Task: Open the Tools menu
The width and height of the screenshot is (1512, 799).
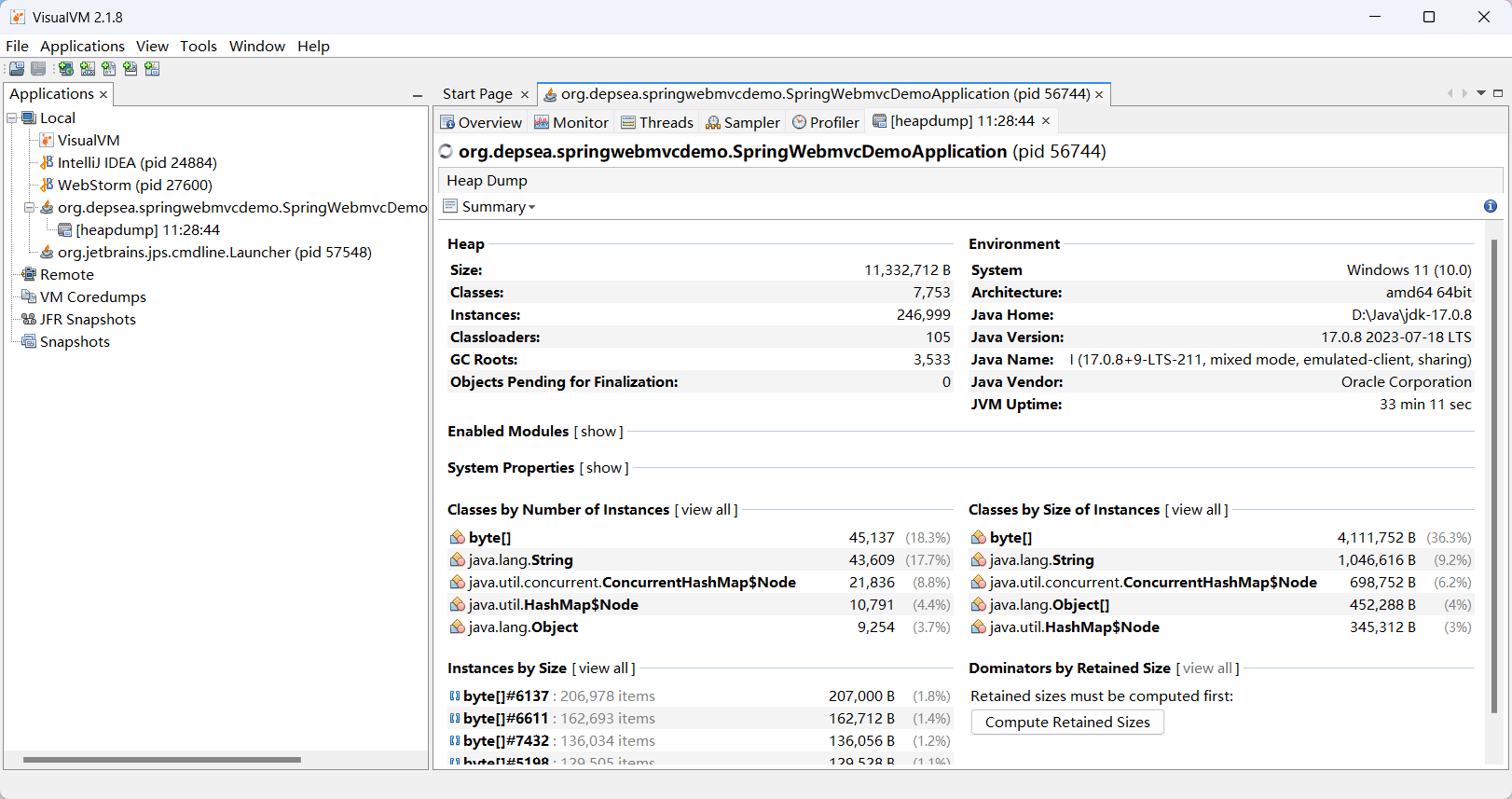Action: [198, 47]
